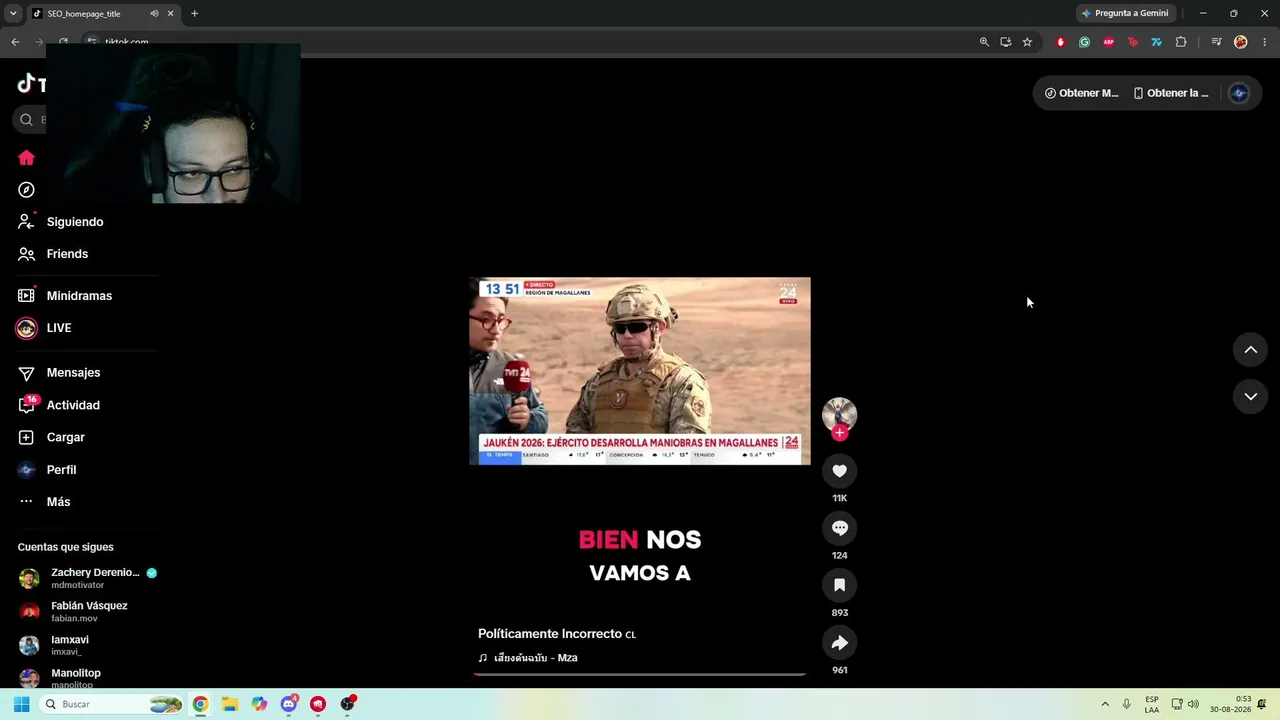Open the red Tp extension
1280x720 pixels.
coord(1133,42)
